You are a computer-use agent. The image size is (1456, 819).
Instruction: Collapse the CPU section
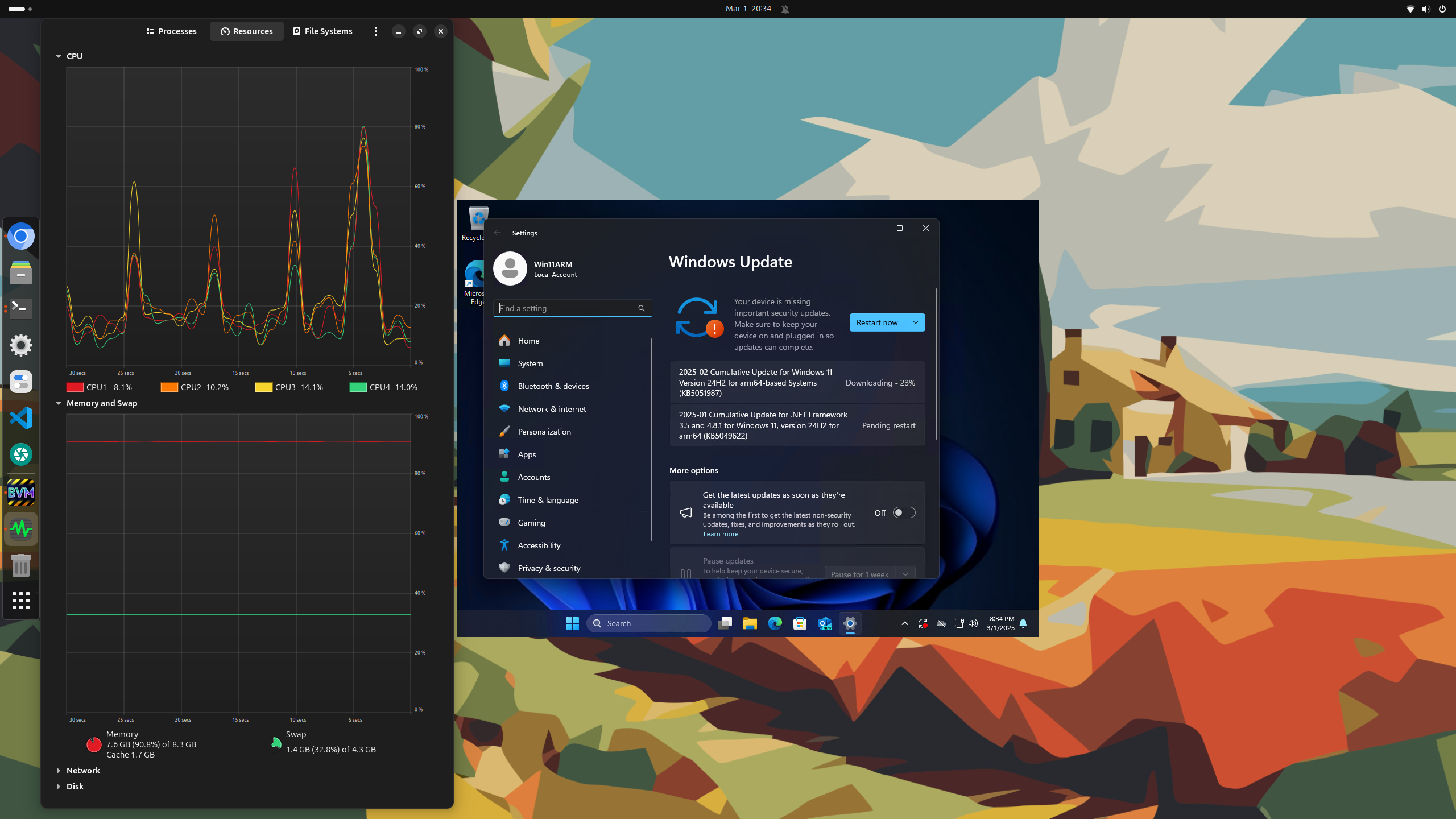pos(58,56)
